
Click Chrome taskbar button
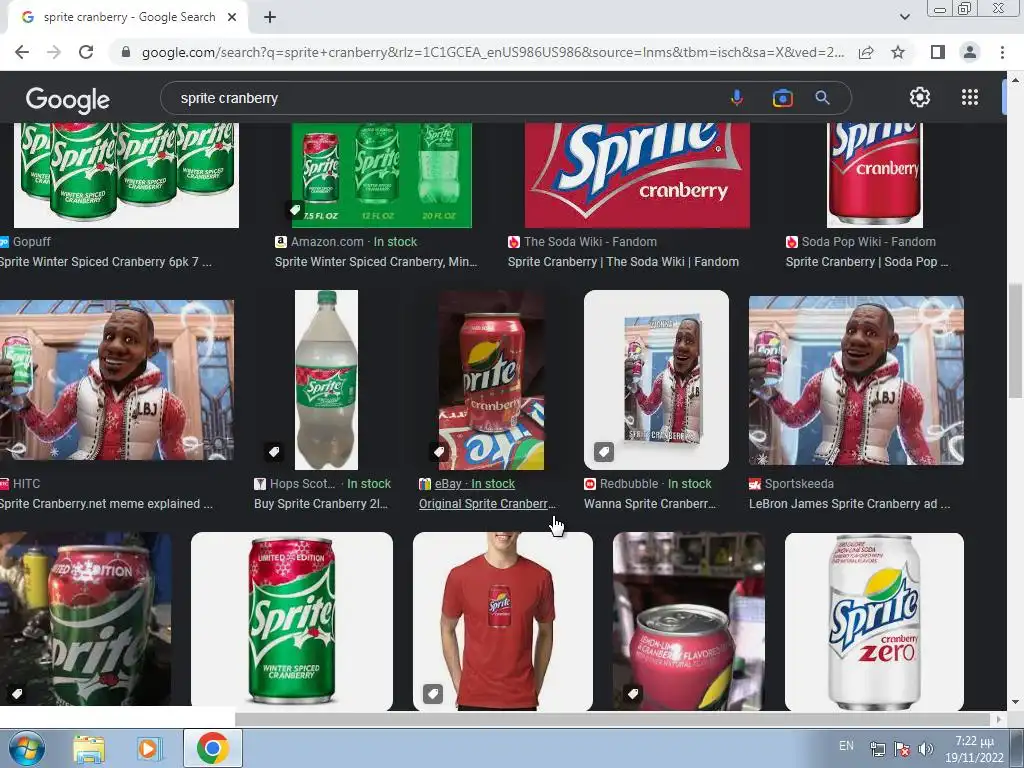tap(212, 748)
